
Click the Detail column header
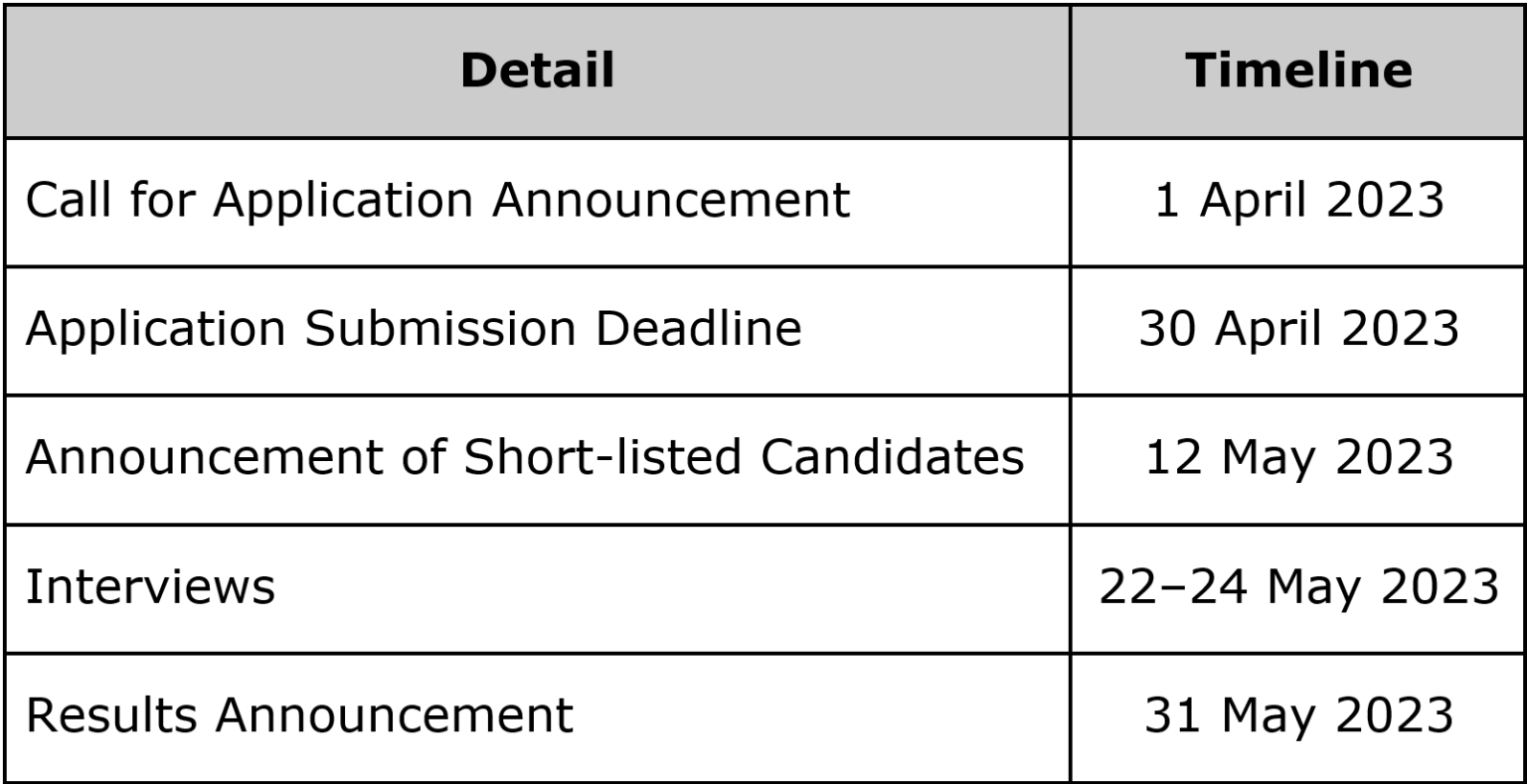click(537, 71)
